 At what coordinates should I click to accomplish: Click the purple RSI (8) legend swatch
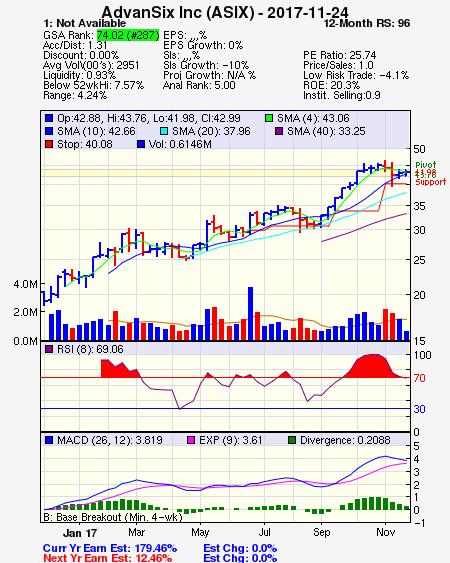pyautogui.click(x=49, y=349)
